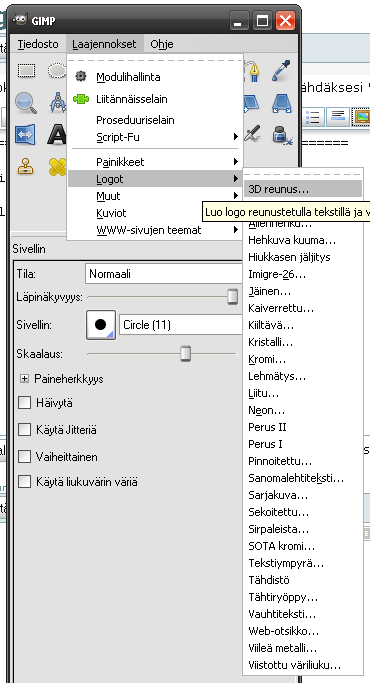This screenshot has height=683, width=370.
Task: Click bulleted list icon in background window
Action: click(312, 117)
